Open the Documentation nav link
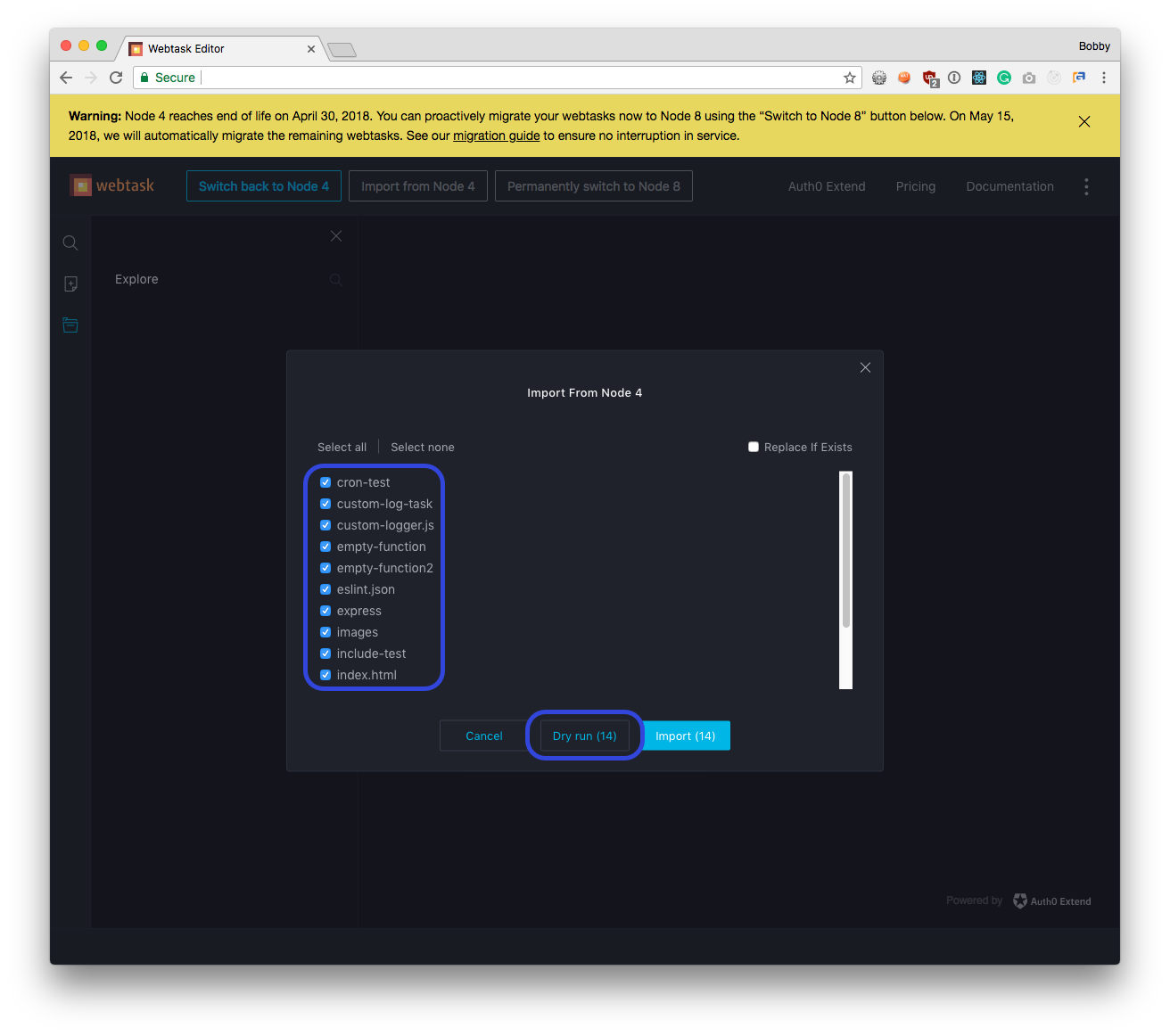The width and height of the screenshot is (1170, 1036). 1009,186
